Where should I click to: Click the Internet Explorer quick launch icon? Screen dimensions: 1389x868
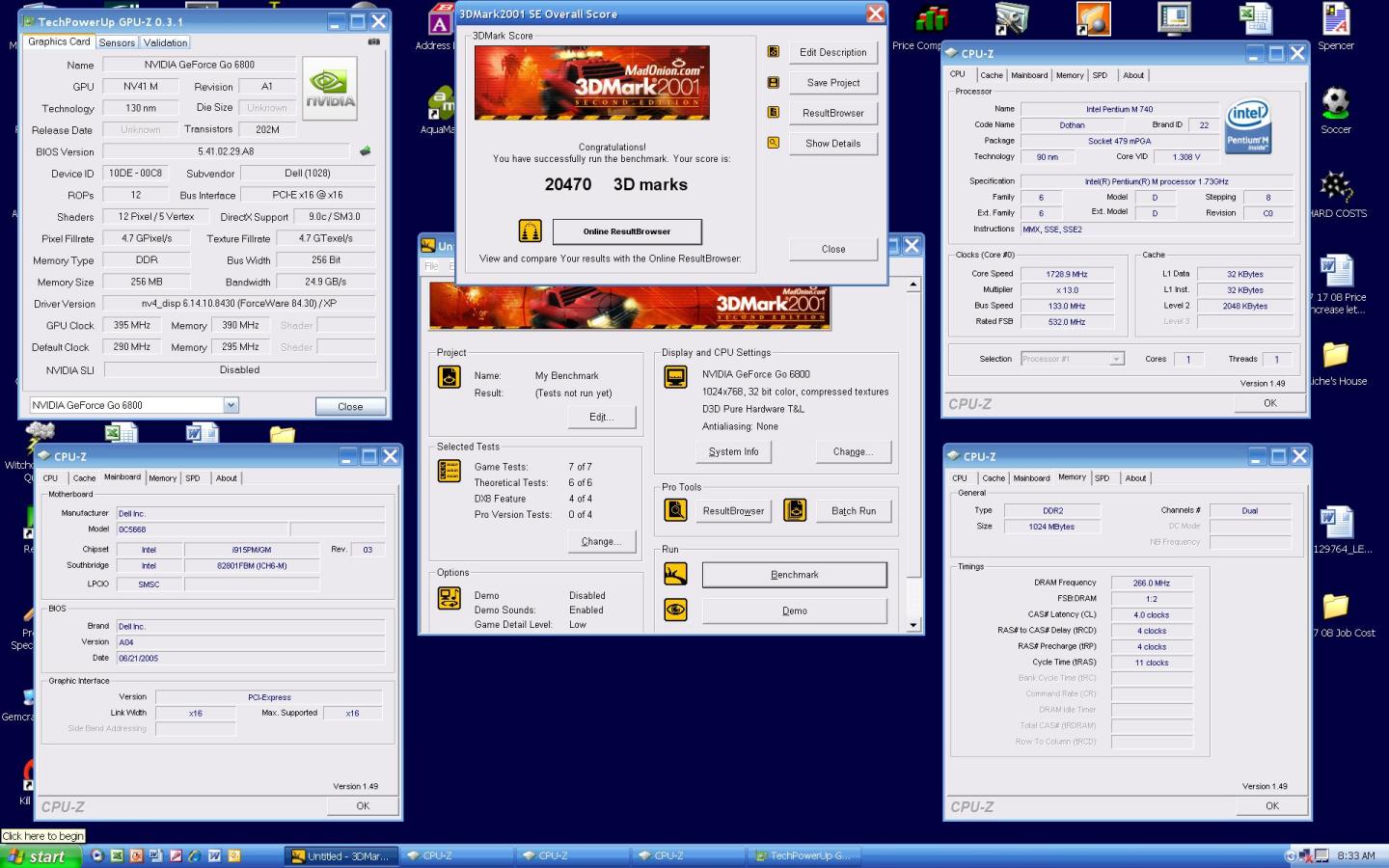[x=195, y=855]
